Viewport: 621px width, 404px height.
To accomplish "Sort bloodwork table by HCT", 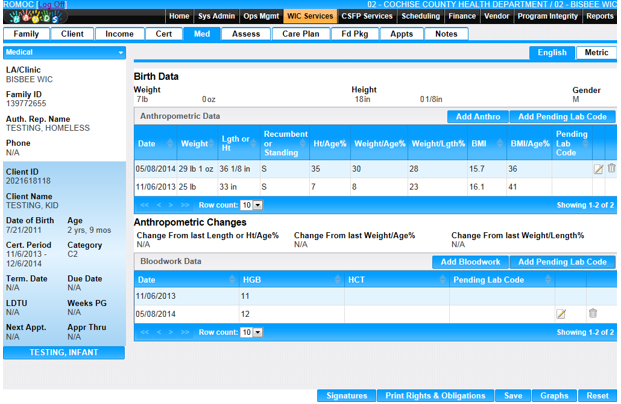I will 443,280.
